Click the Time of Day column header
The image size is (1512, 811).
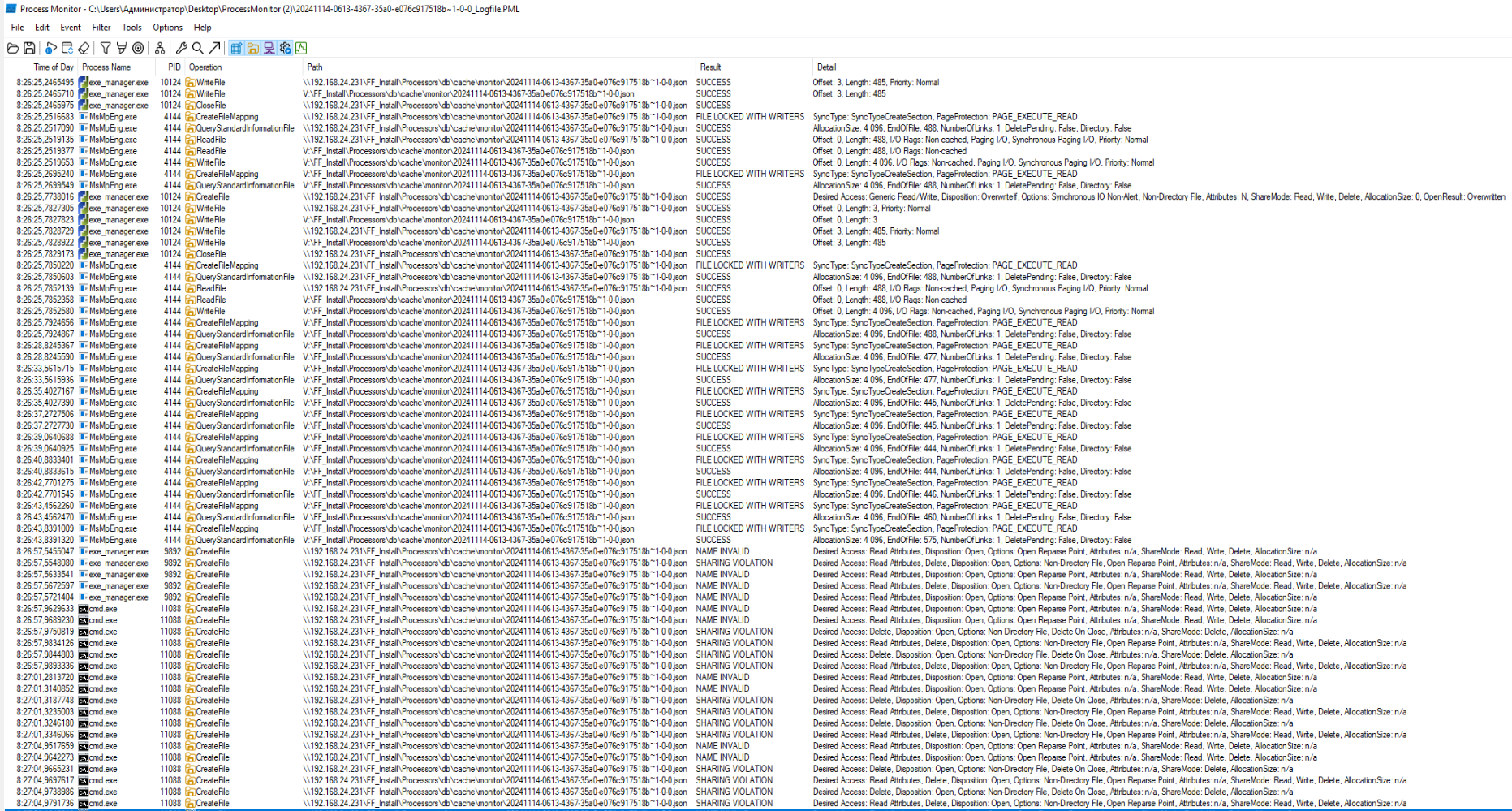click(54, 67)
